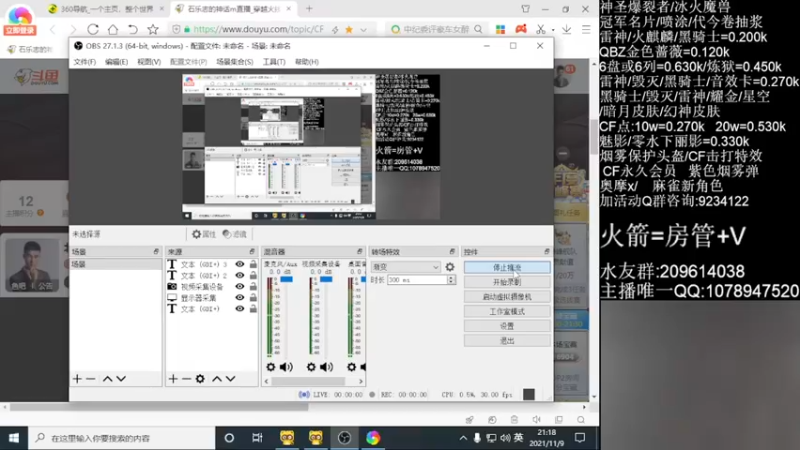Viewport: 800px width, 450px height.
Task: Open the transition properties gear icon
Action: pos(449,267)
